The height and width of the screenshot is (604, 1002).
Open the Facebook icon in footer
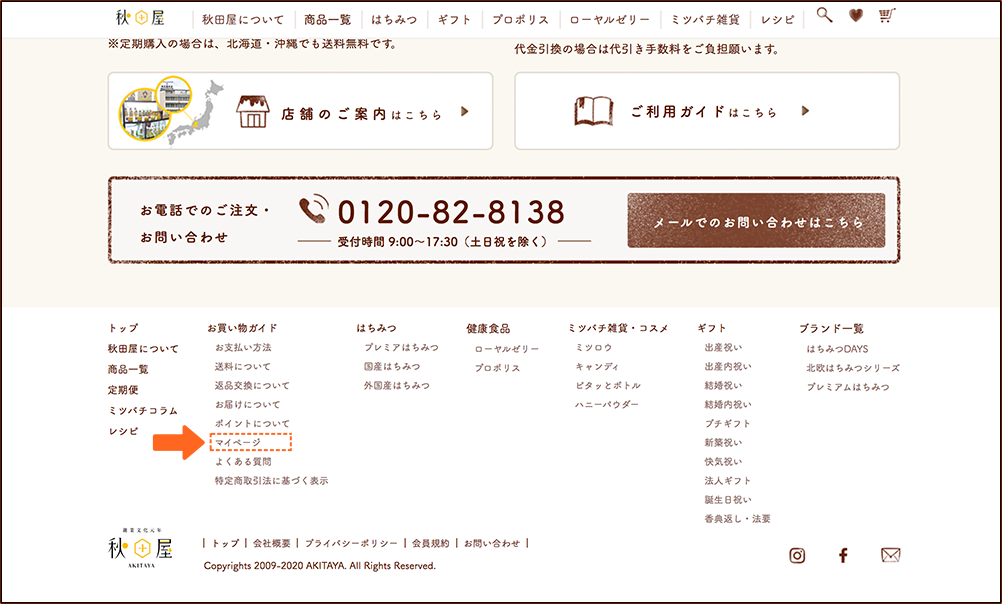[x=843, y=555]
